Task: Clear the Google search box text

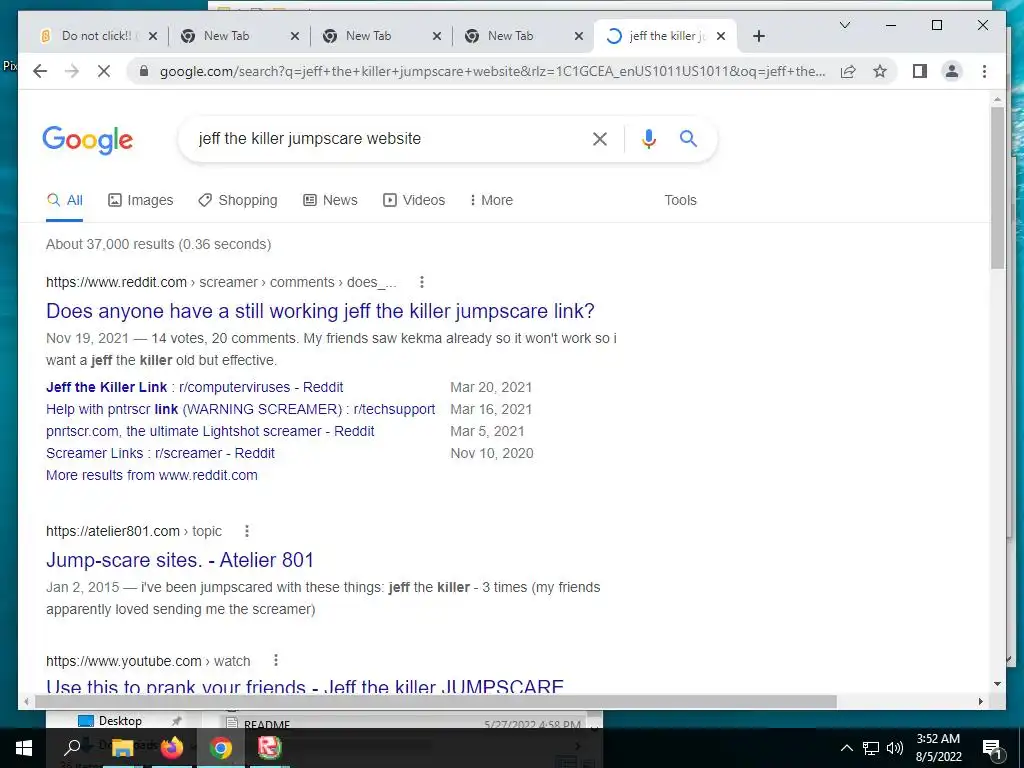Action: 600,138
